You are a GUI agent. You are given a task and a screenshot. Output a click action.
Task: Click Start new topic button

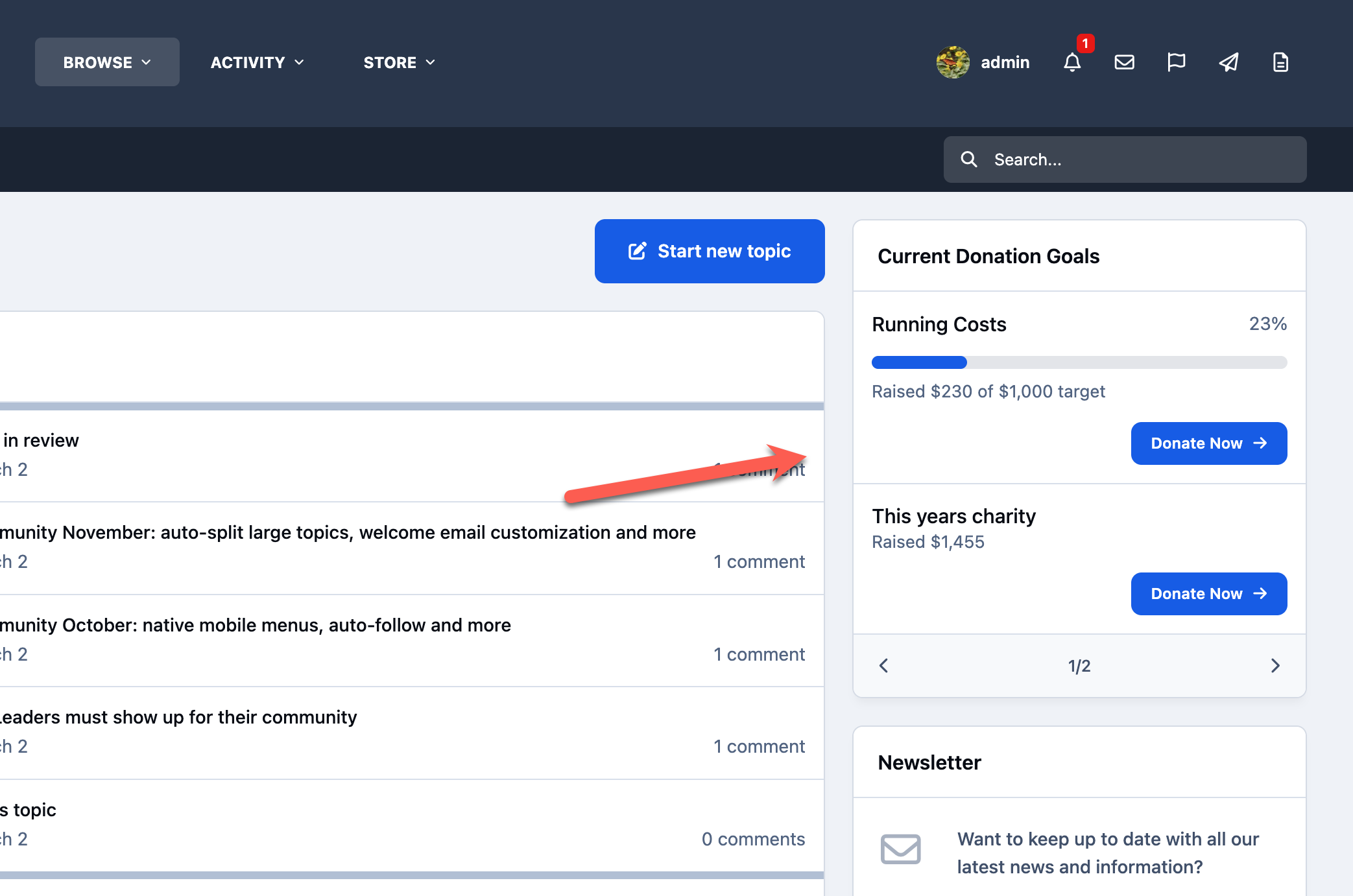710,251
